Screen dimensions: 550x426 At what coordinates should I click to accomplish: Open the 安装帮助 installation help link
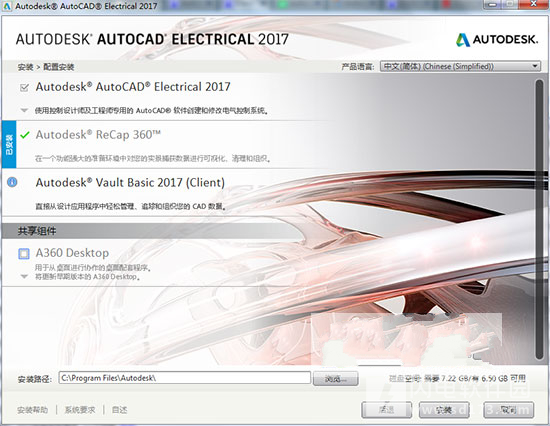click(x=32, y=410)
